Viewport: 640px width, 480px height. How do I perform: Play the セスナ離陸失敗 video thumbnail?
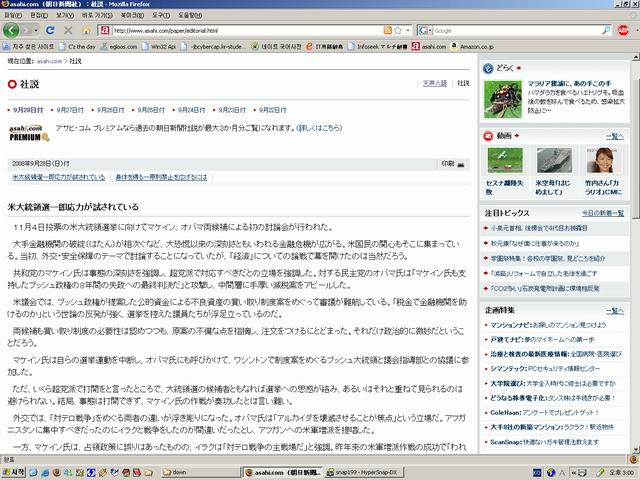coord(505,160)
